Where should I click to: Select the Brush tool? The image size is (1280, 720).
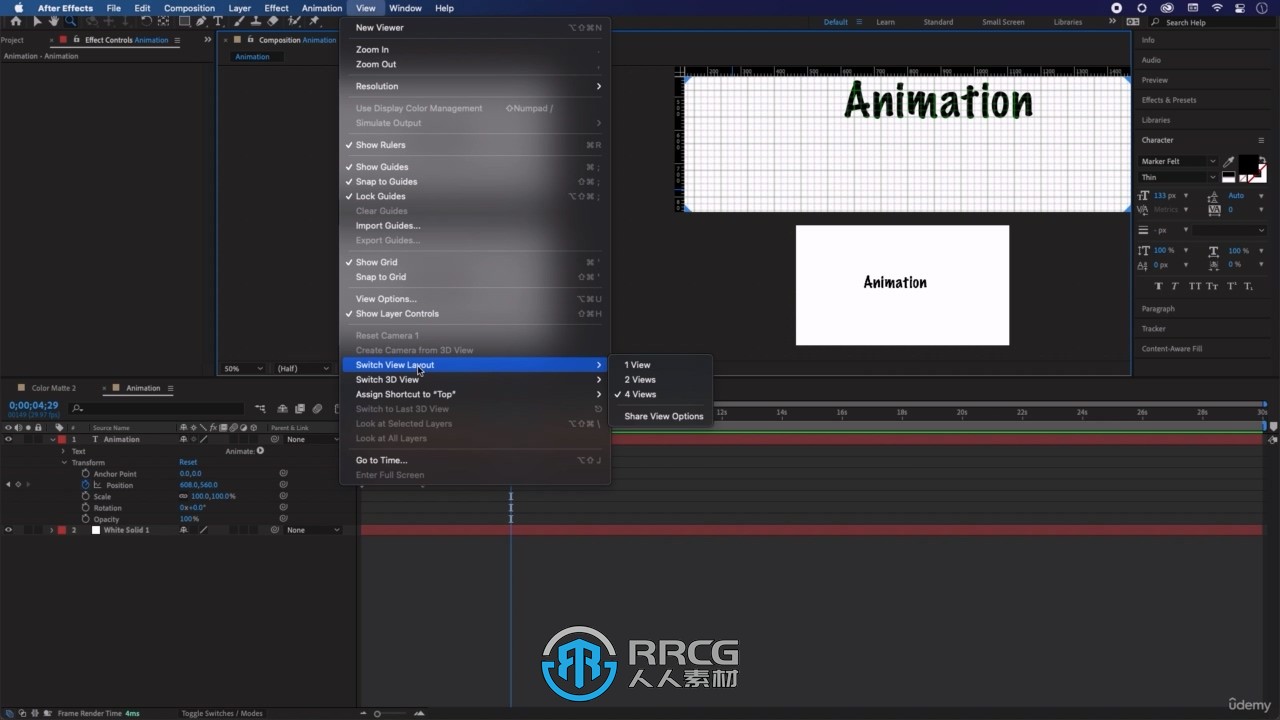[240, 21]
